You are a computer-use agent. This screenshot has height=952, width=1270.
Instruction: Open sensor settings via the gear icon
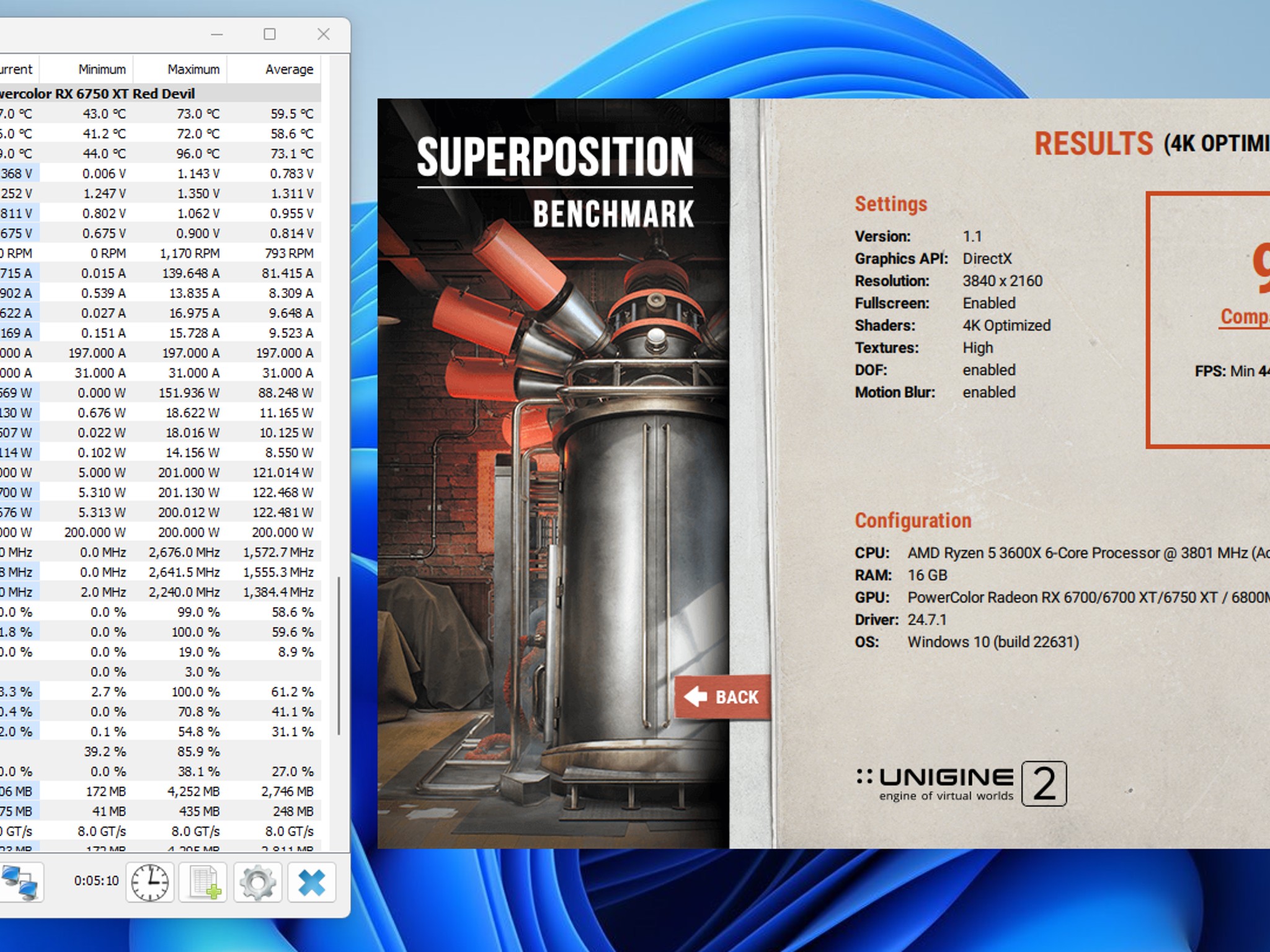pyautogui.click(x=257, y=882)
